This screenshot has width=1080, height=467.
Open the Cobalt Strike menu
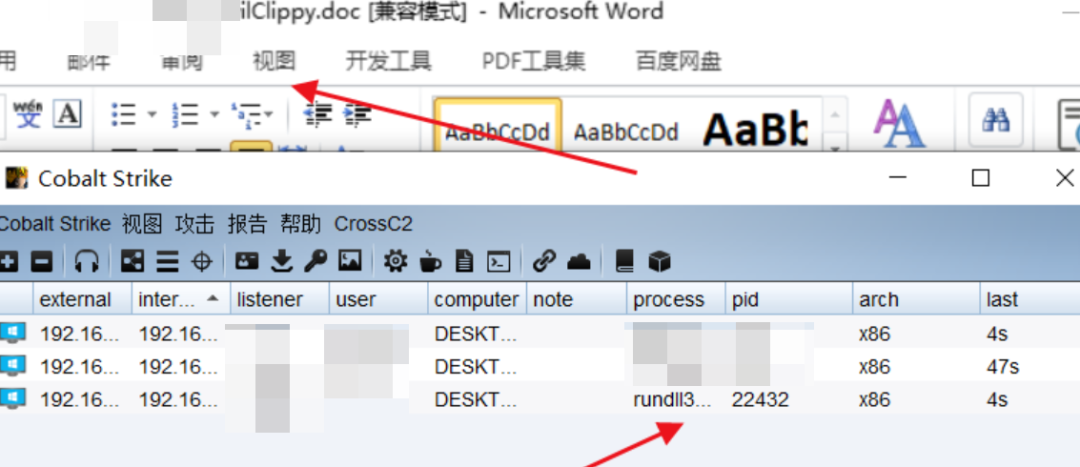[54, 224]
